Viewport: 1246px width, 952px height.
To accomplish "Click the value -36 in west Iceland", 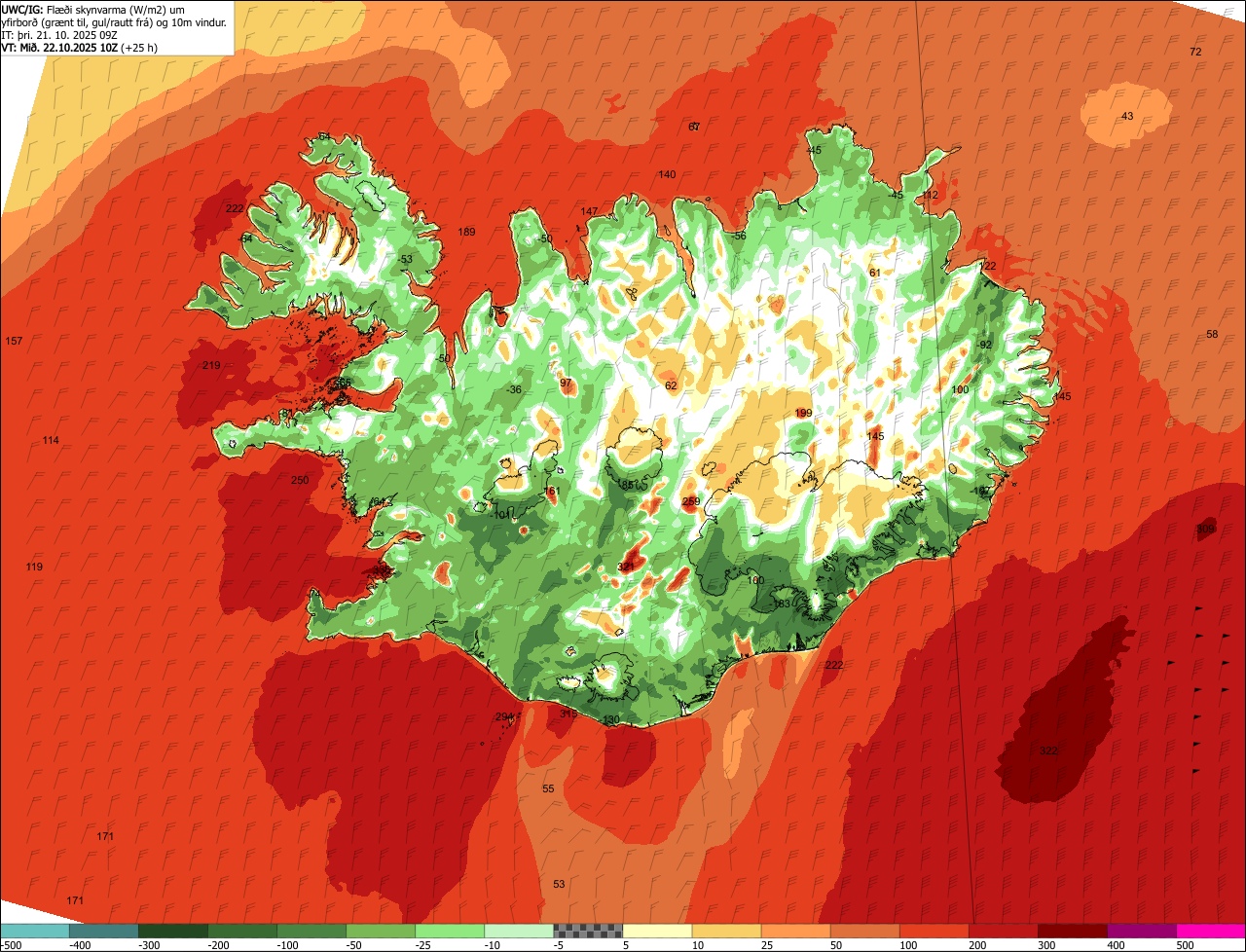I will 514,389.
